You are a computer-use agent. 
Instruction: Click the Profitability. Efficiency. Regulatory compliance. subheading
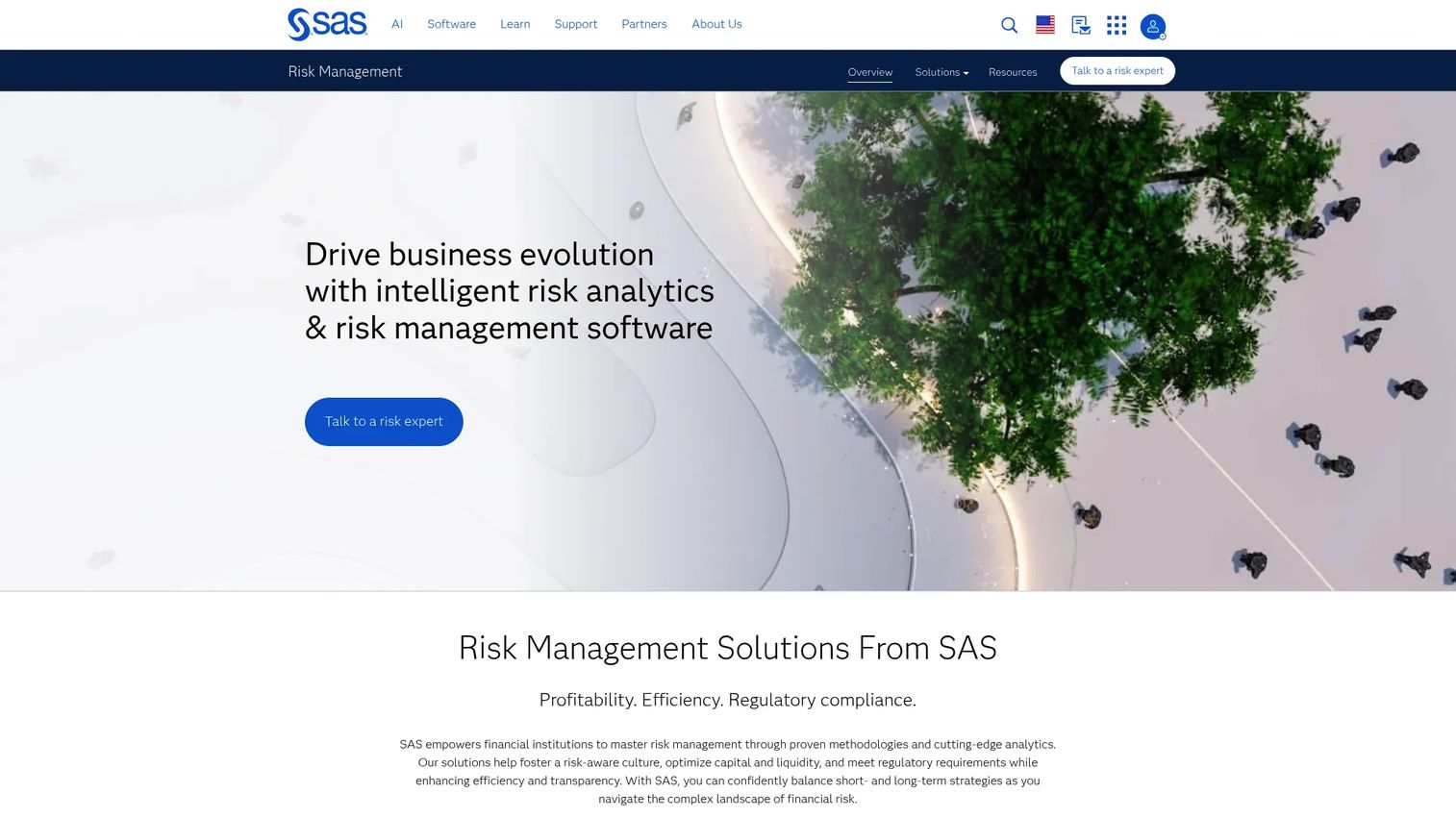click(728, 700)
